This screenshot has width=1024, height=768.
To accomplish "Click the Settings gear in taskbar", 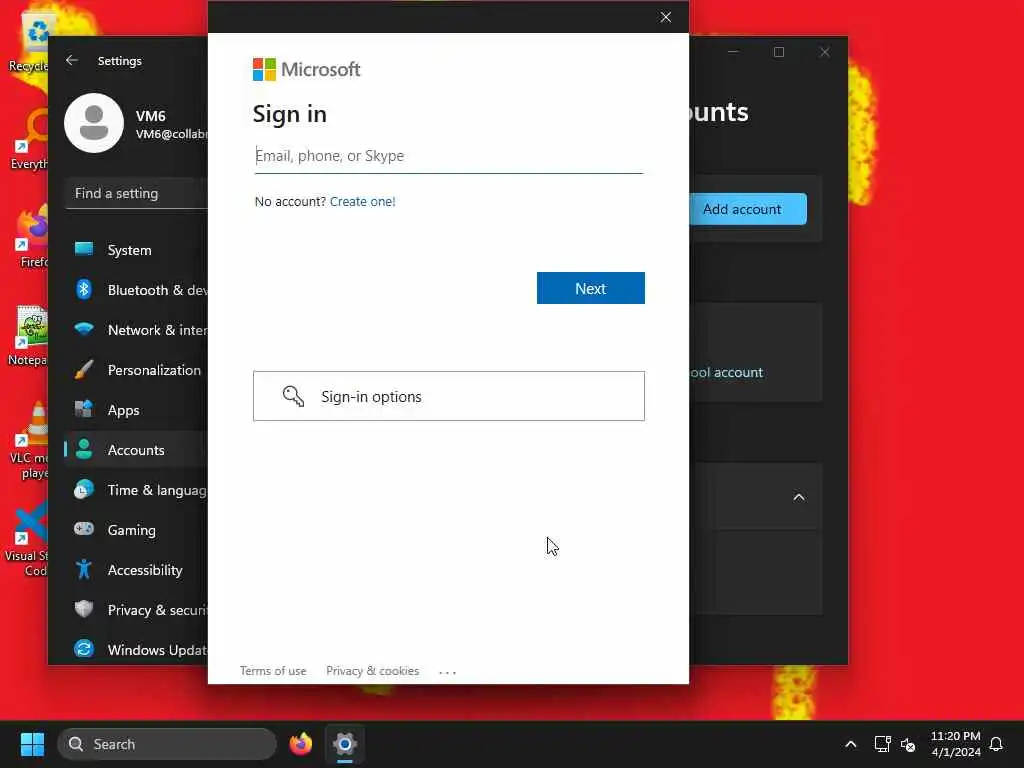I will pos(345,744).
